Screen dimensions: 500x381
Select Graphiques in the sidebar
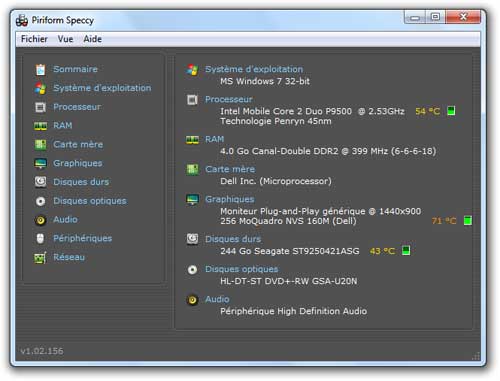click(x=78, y=163)
